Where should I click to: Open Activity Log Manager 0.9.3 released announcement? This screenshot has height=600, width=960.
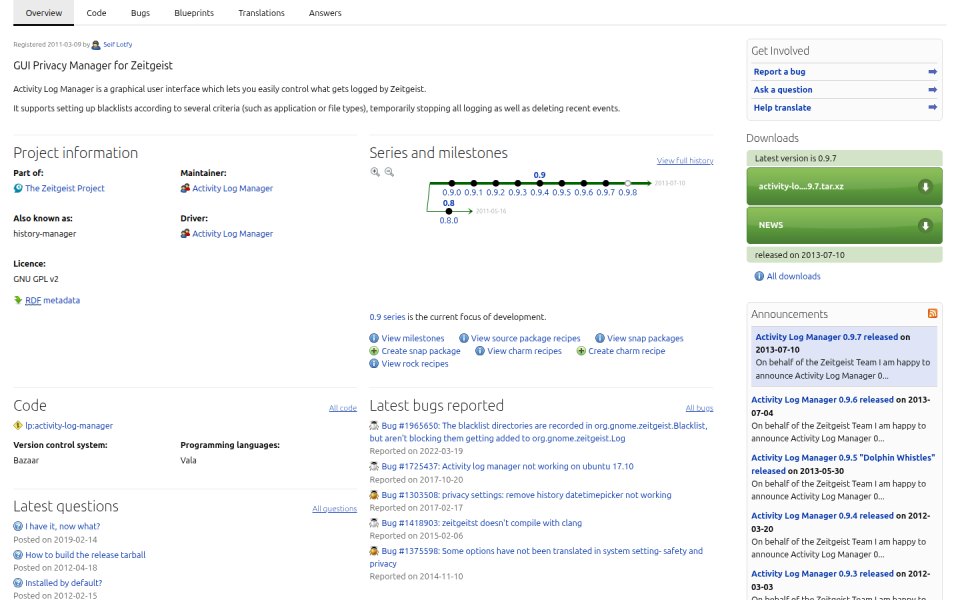point(822,574)
